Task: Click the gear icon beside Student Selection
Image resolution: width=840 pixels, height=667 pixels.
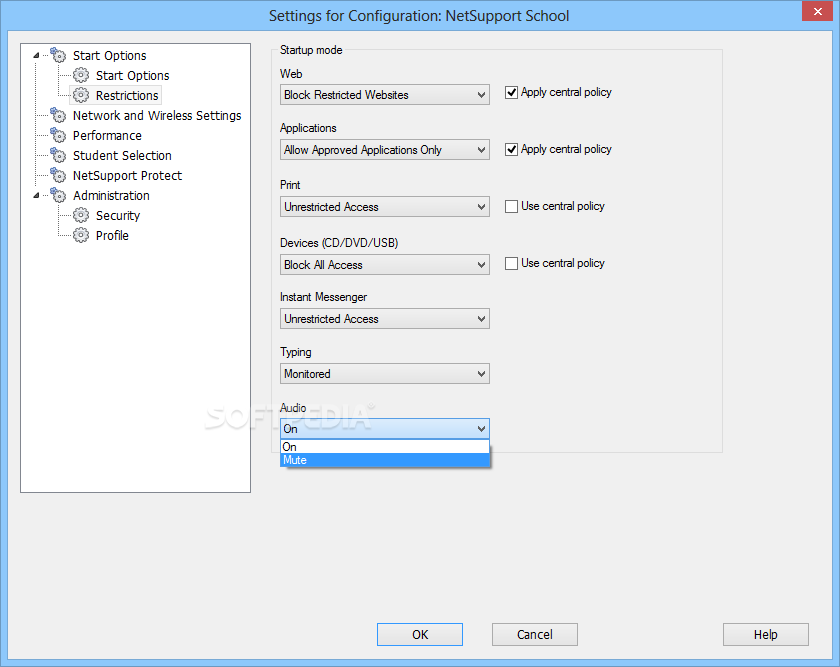Action: tap(58, 155)
